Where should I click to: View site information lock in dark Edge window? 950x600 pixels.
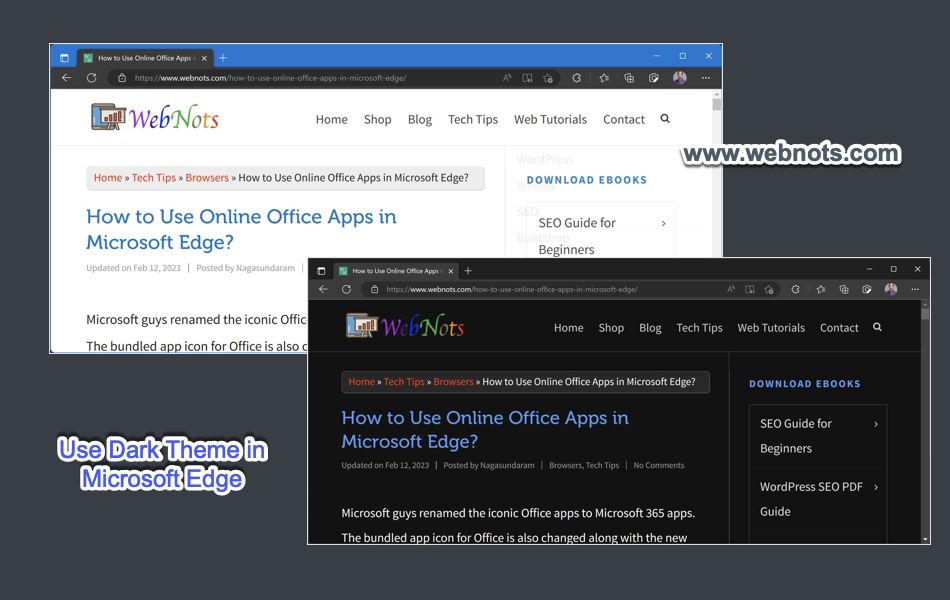374,289
